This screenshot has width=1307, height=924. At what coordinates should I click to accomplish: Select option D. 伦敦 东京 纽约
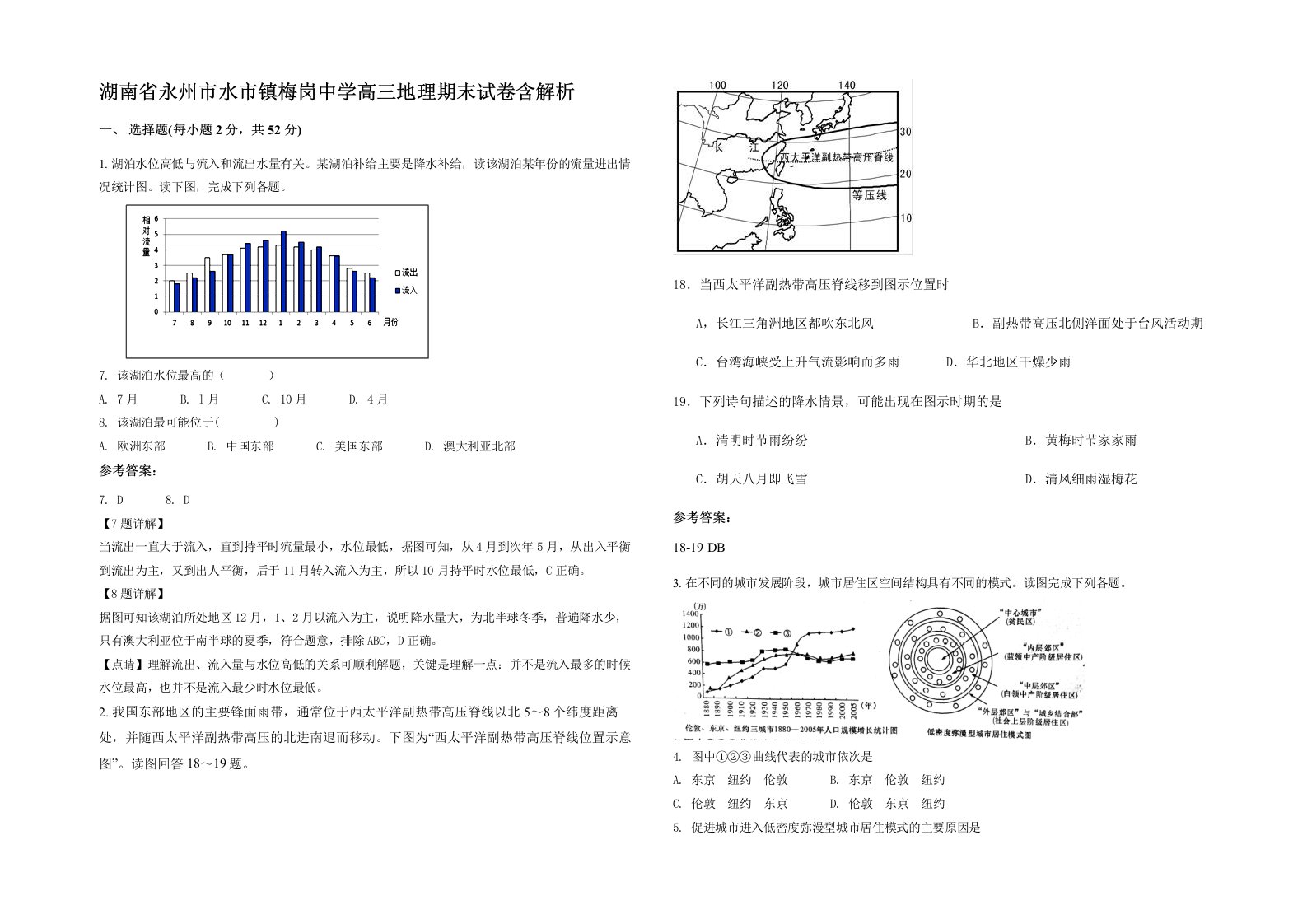887,804
